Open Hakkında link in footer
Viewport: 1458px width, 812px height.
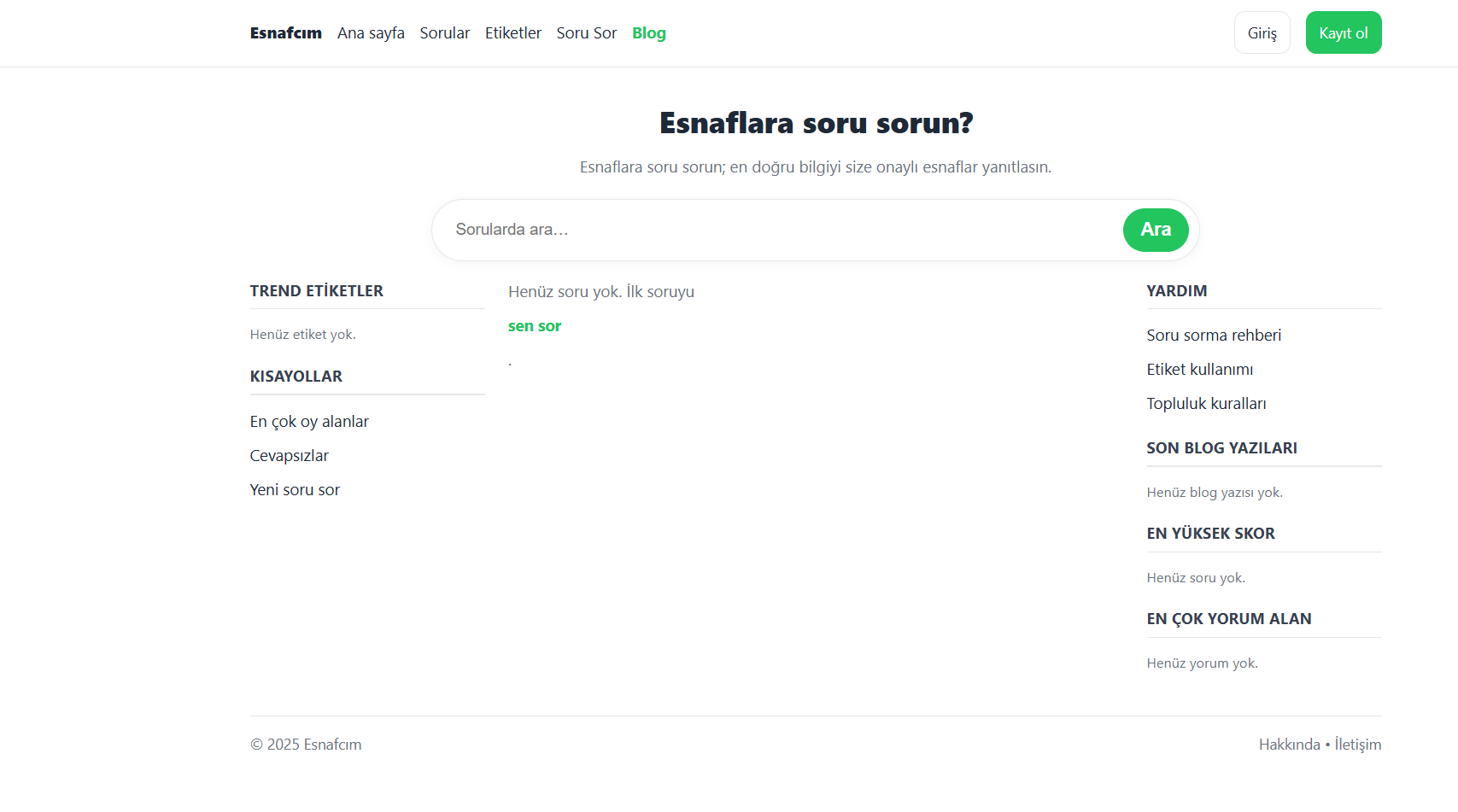pyautogui.click(x=1289, y=745)
